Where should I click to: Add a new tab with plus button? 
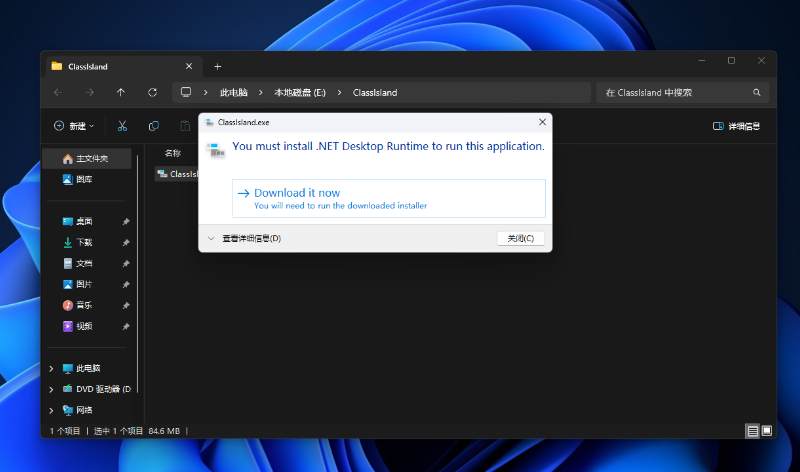[x=218, y=66]
